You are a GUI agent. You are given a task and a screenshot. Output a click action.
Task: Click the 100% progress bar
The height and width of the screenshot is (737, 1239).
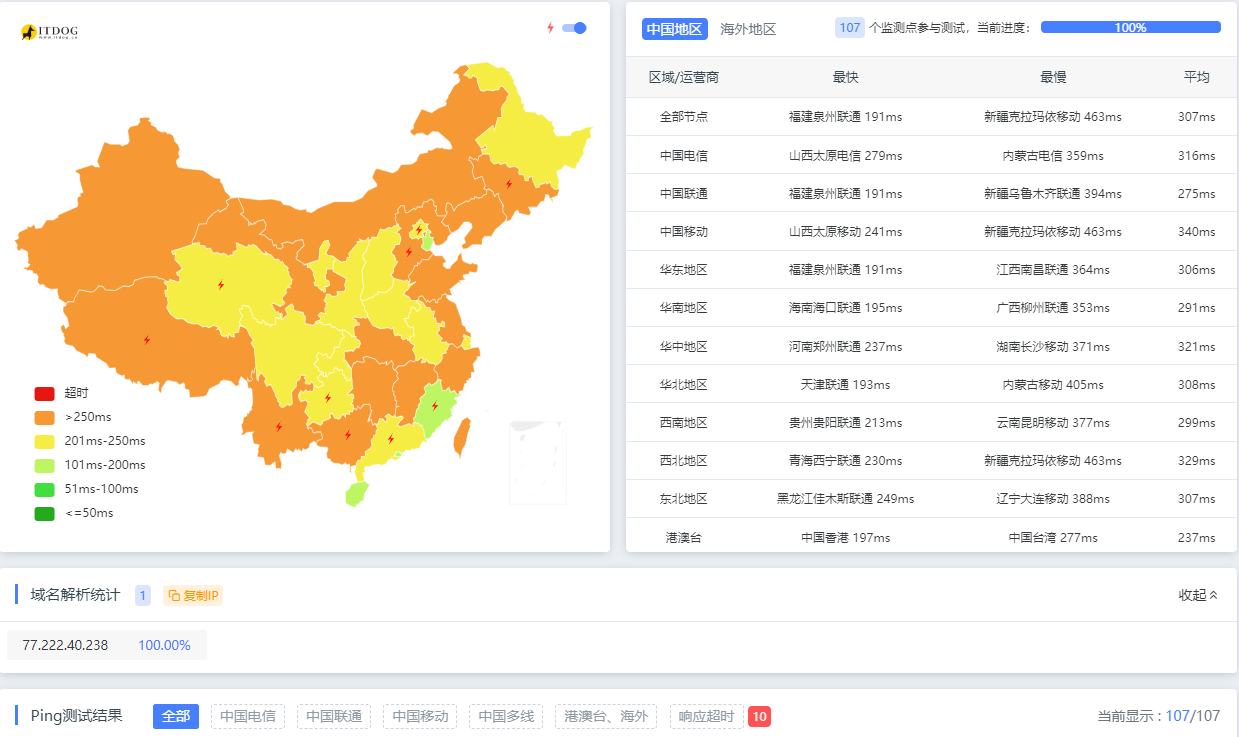[x=1130, y=28]
